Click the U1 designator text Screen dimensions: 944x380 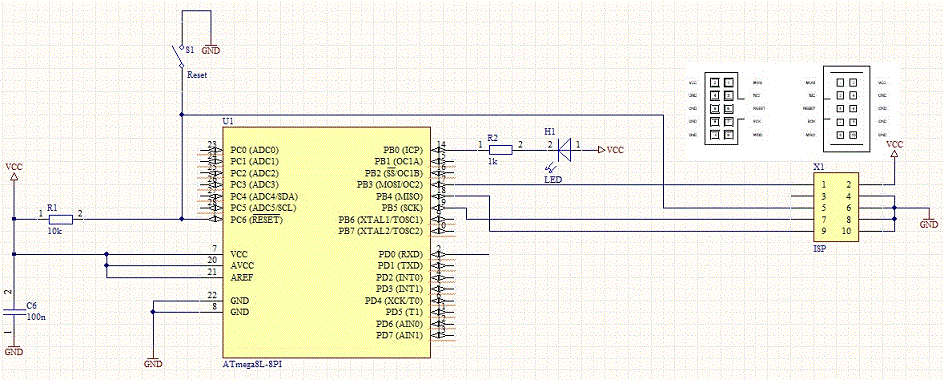[228, 121]
